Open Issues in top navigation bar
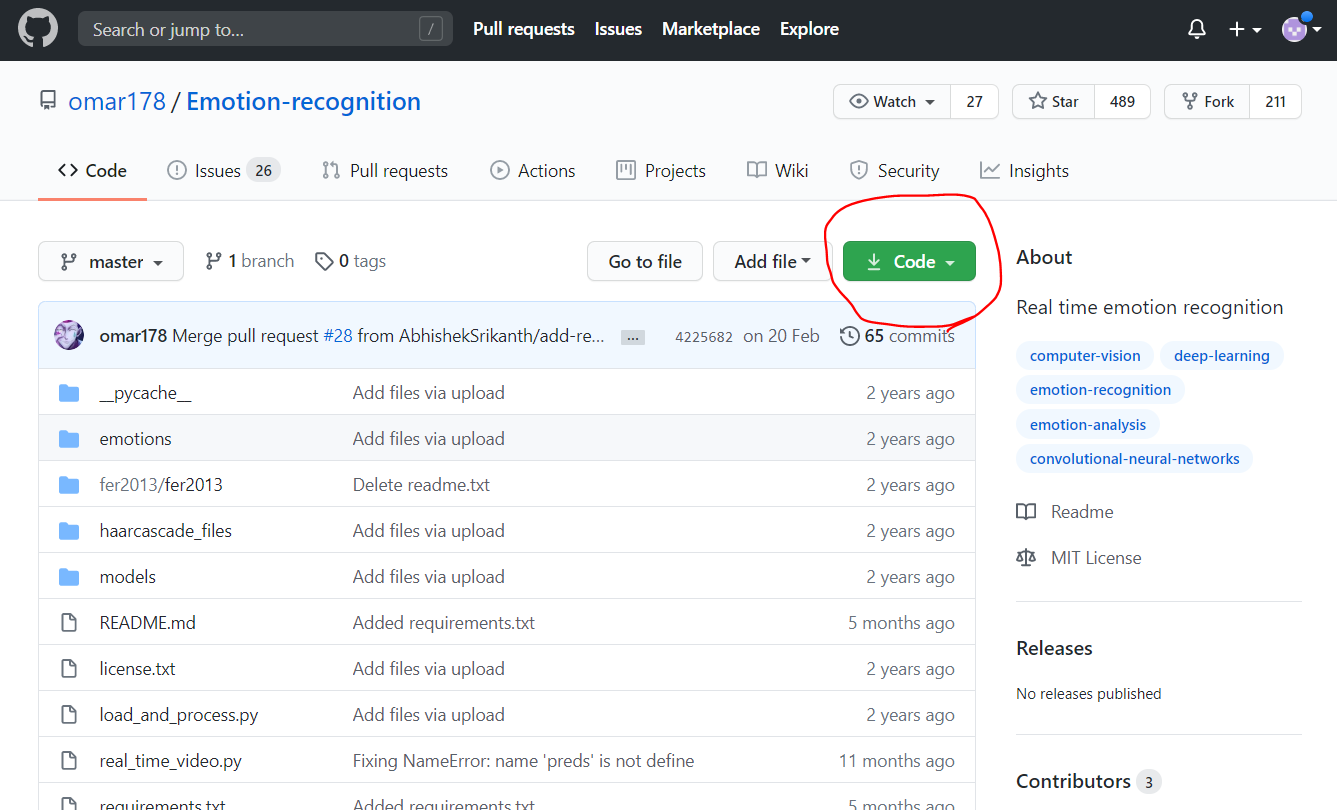1337x810 pixels. coord(618,29)
